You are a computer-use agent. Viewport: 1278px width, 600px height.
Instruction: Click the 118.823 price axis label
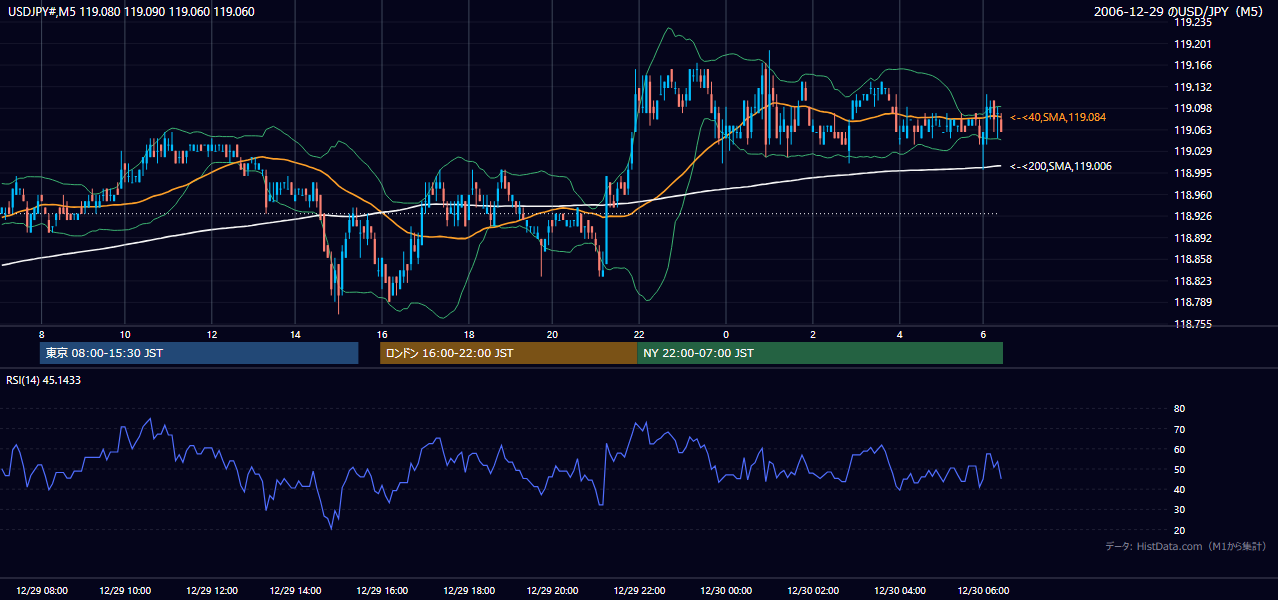click(x=1193, y=281)
